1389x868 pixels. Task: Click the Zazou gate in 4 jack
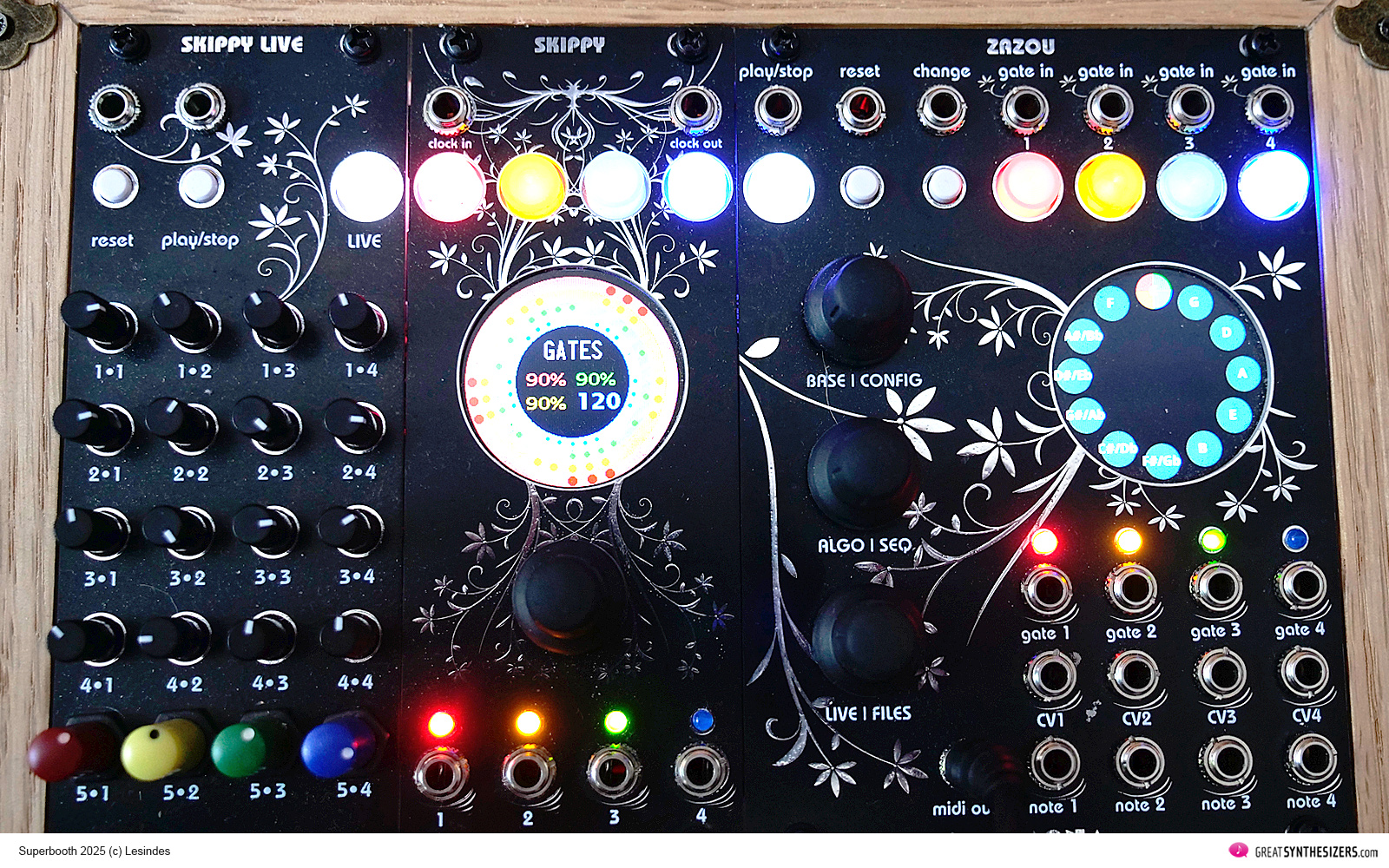click(x=1269, y=107)
